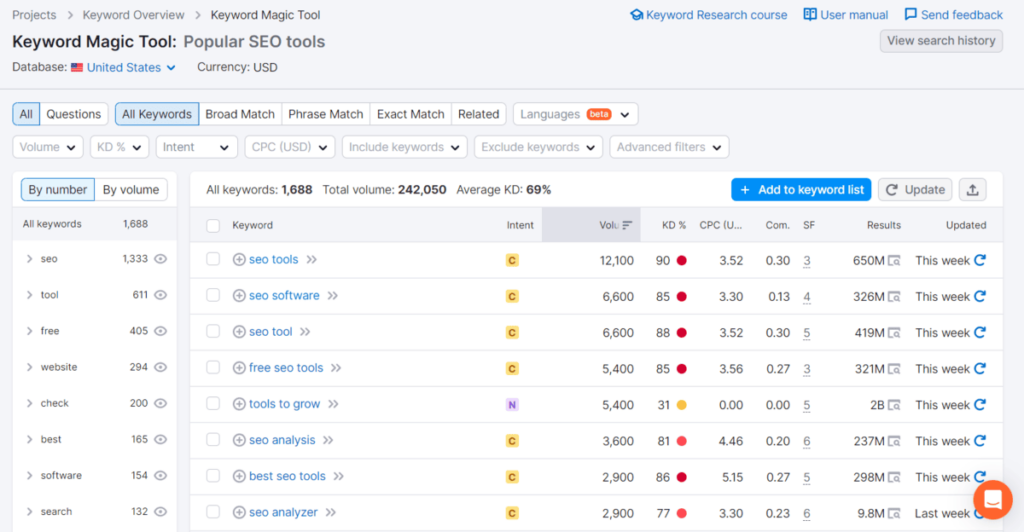Open the orange chat support bubble

(993, 500)
